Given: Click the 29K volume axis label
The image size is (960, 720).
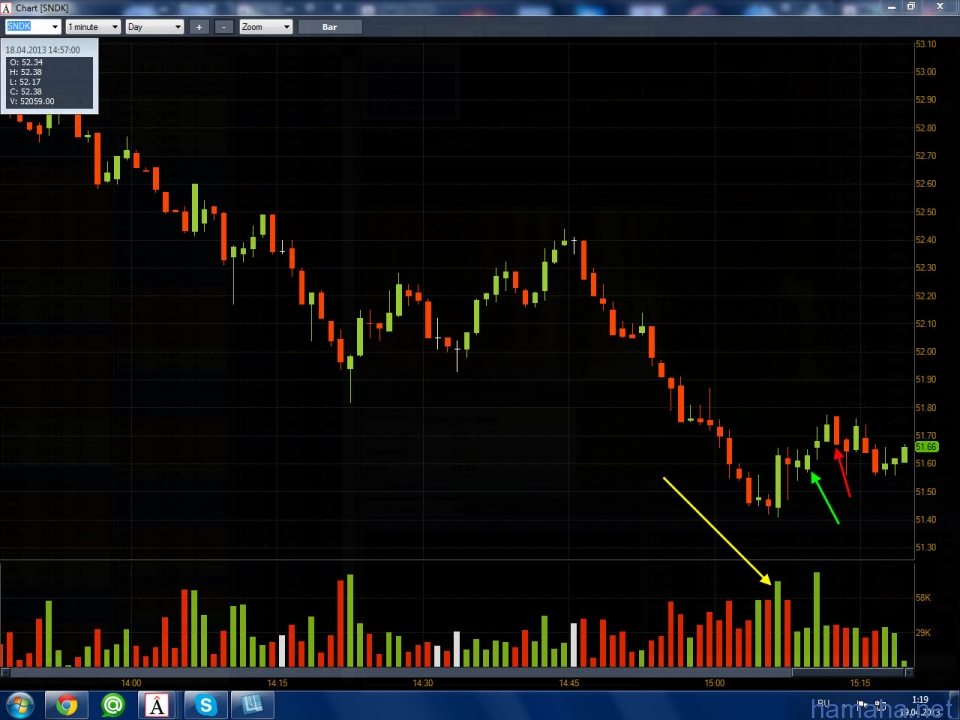Looking at the screenshot, I should pyautogui.click(x=923, y=632).
